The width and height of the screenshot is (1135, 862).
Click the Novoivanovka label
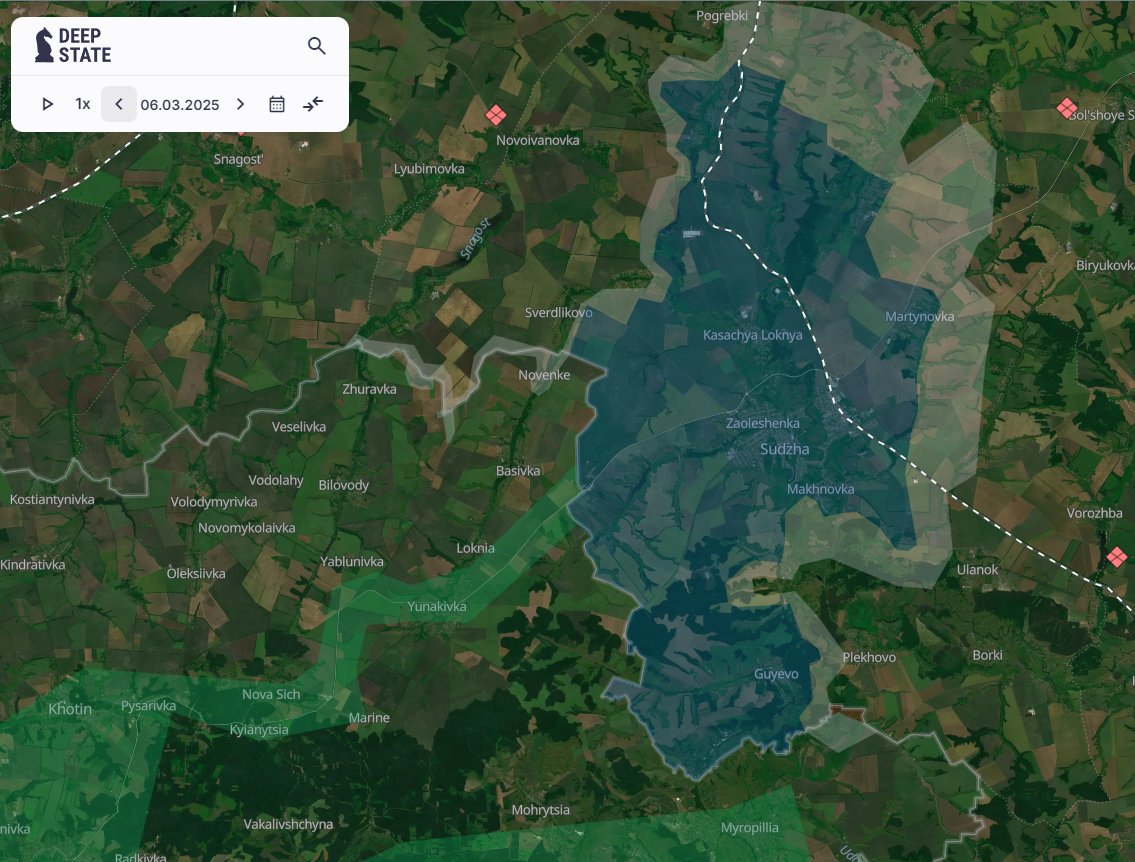[538, 140]
